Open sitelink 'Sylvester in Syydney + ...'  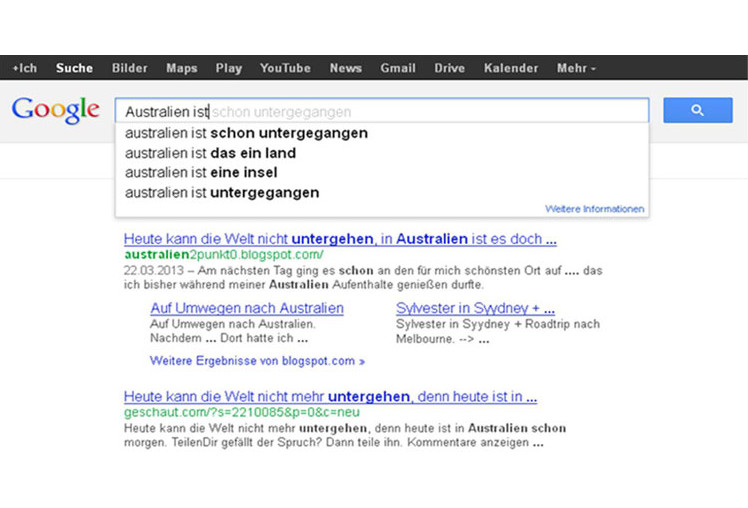pyautogui.click(x=475, y=308)
